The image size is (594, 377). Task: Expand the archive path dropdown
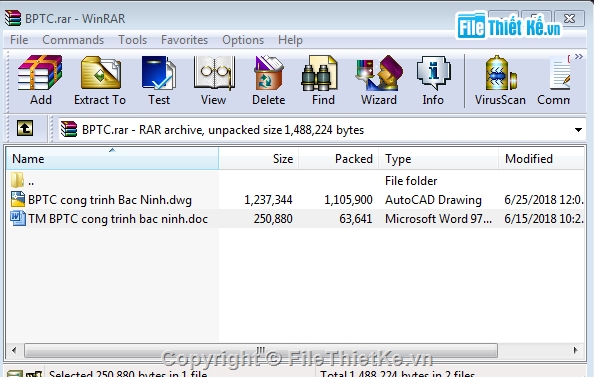(x=578, y=130)
